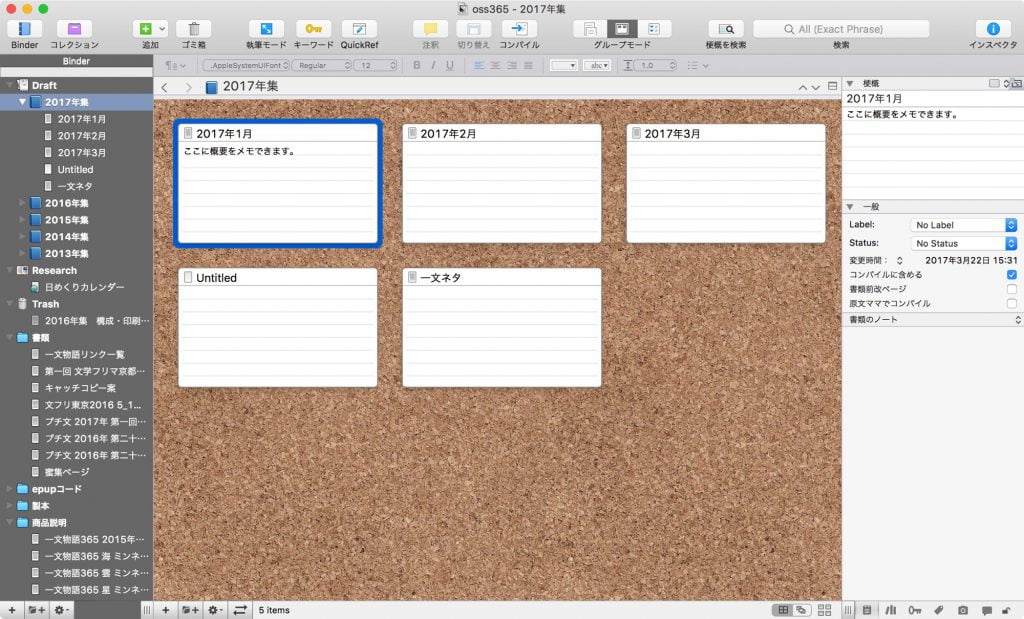Click the 注釈 comment toolbar icon
The height and width of the screenshot is (619, 1024).
pyautogui.click(x=430, y=29)
